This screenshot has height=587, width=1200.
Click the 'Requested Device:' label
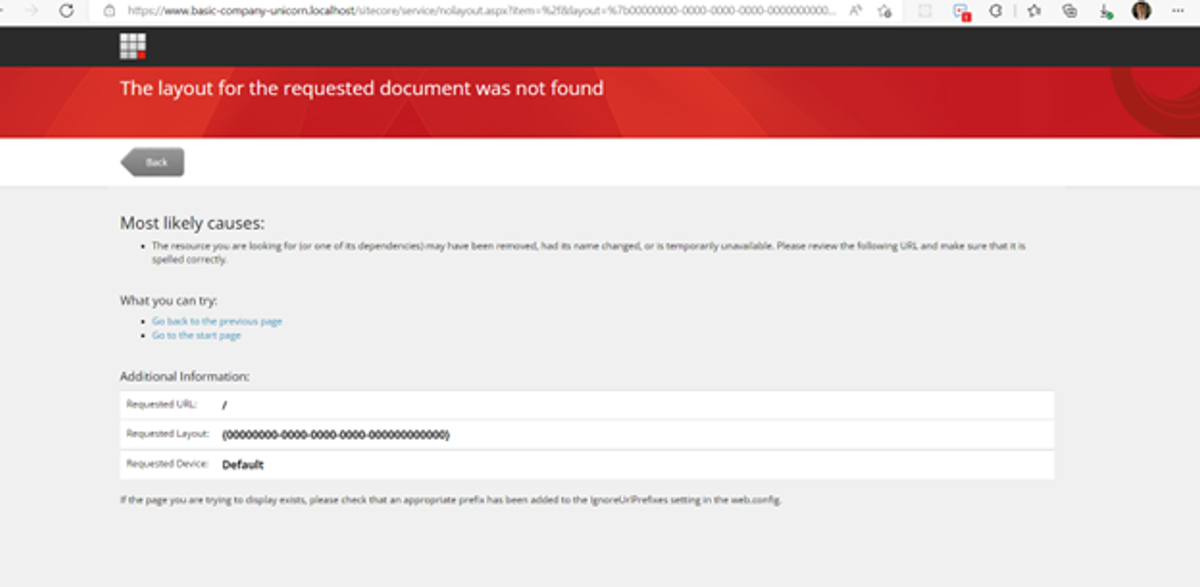(x=167, y=464)
